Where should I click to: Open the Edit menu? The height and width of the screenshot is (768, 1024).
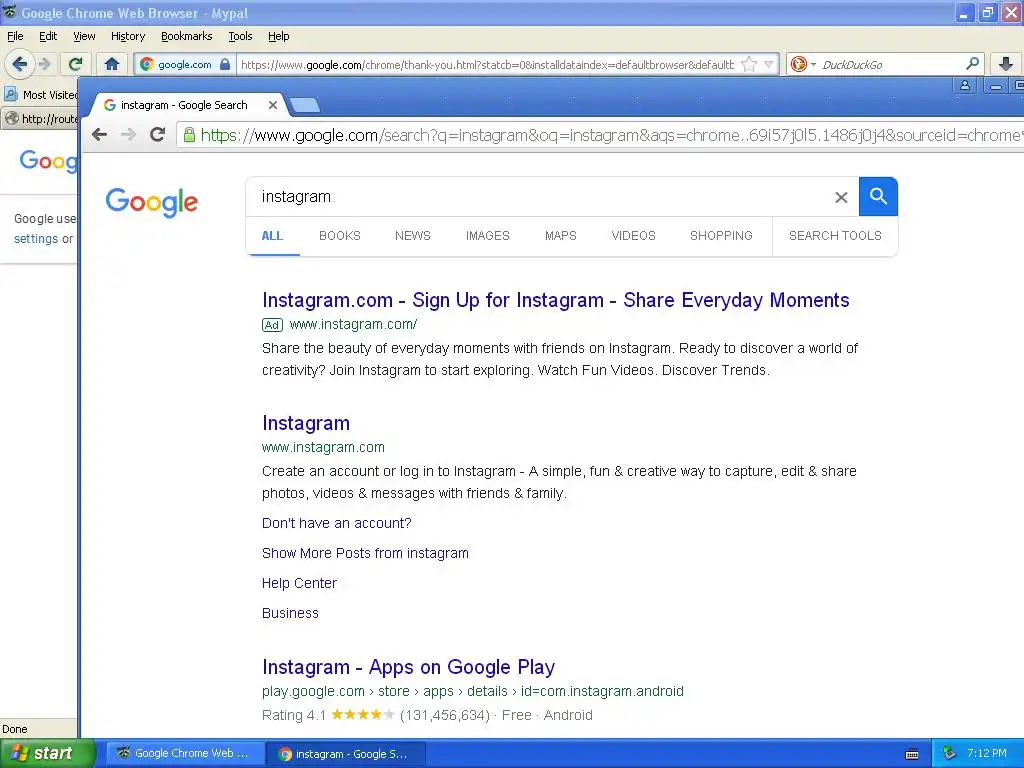click(48, 36)
